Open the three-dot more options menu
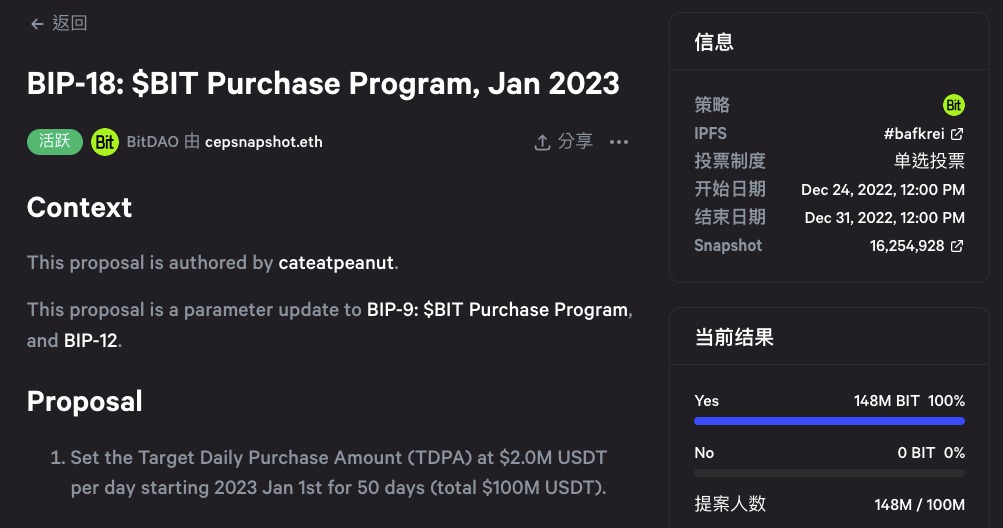Screen dimensions: 1003x528 [619, 142]
